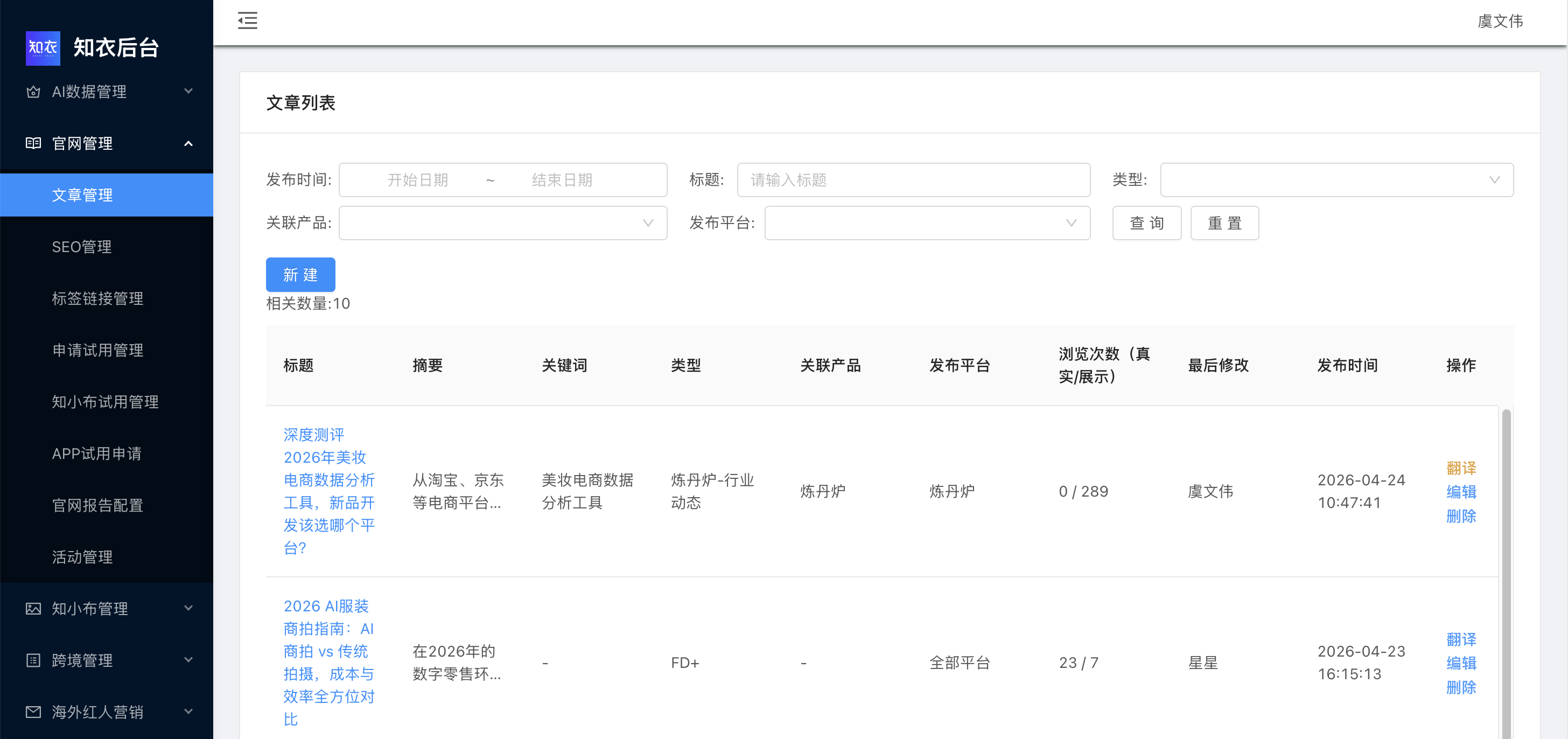Select the 跨境管理 document icon
This screenshot has width=1568, height=739.
(33, 660)
